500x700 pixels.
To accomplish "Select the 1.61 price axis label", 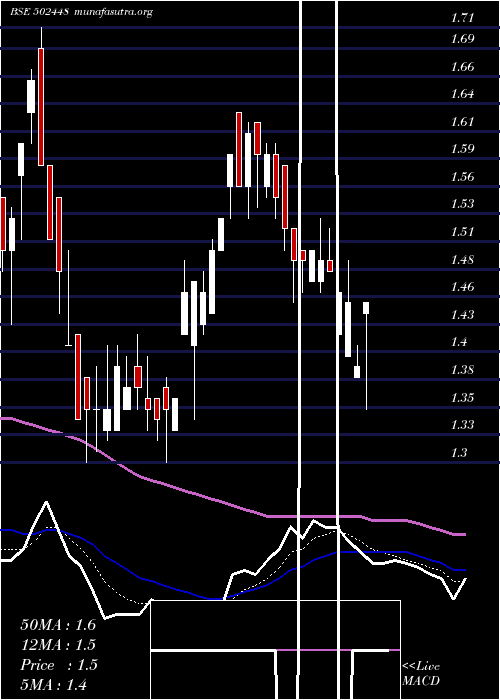I will [462, 121].
